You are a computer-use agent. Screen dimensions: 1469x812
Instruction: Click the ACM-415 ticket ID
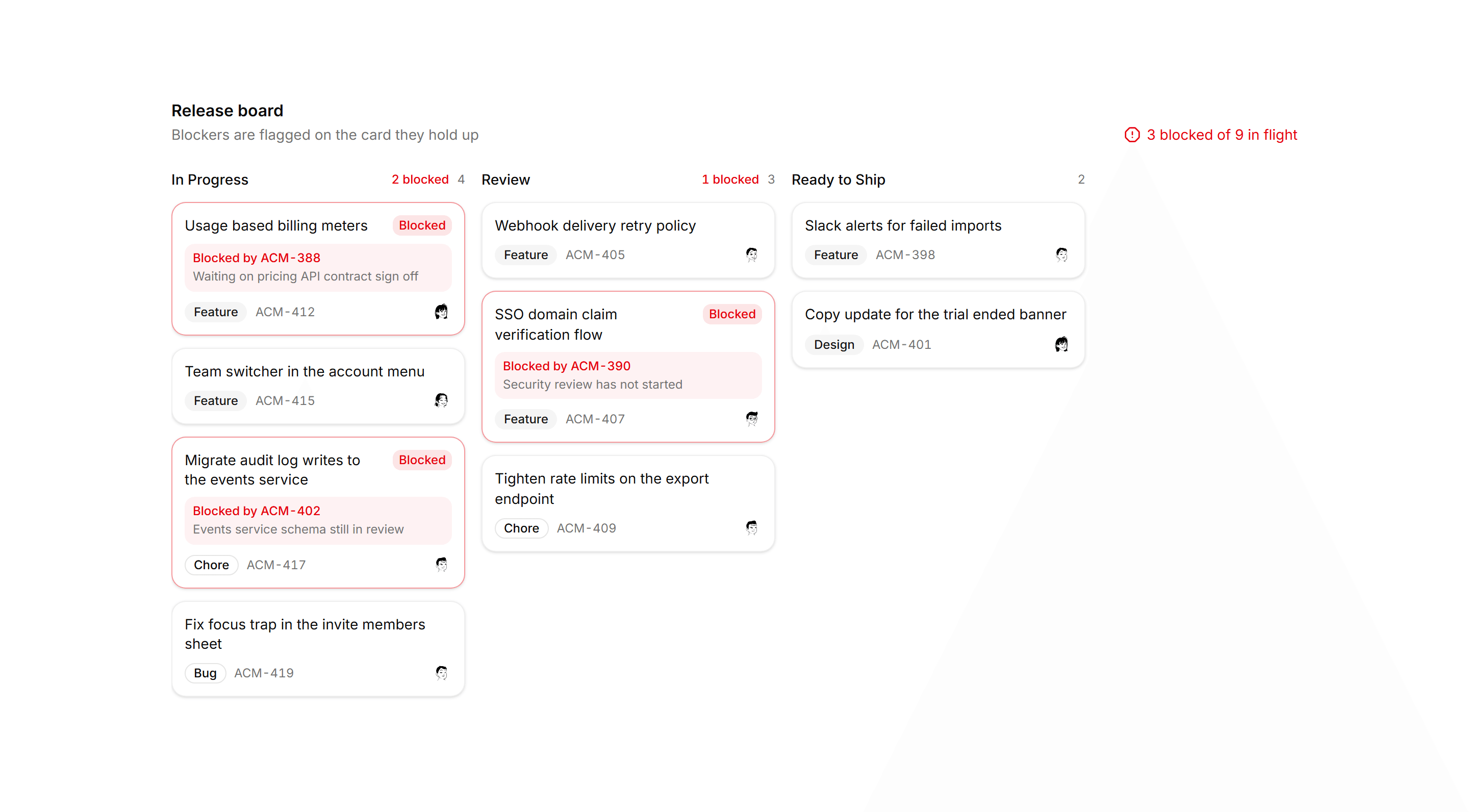pyautogui.click(x=285, y=400)
